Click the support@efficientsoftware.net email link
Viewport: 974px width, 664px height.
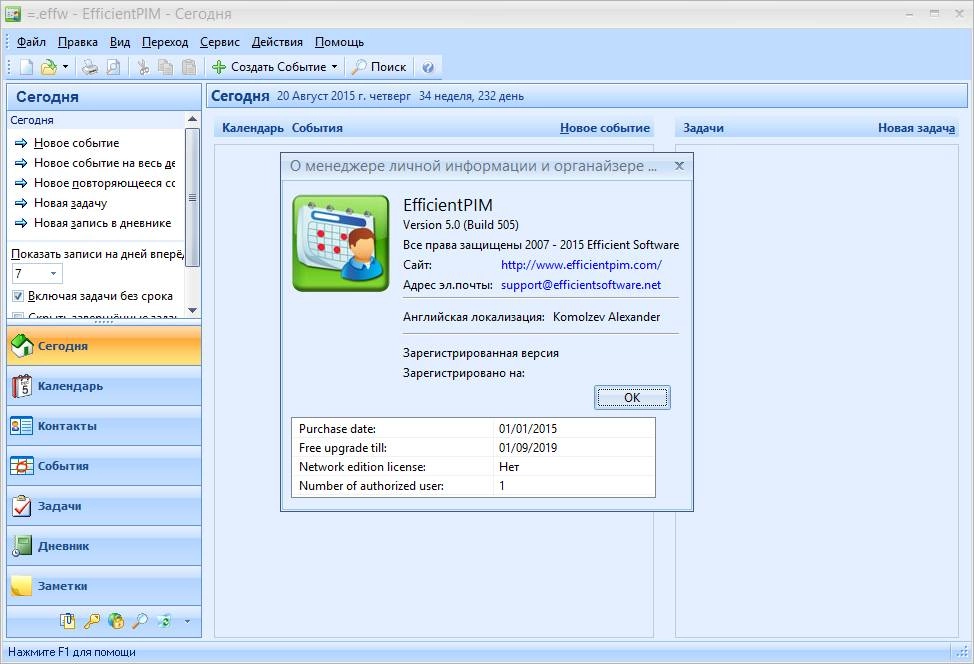pyautogui.click(x=581, y=284)
